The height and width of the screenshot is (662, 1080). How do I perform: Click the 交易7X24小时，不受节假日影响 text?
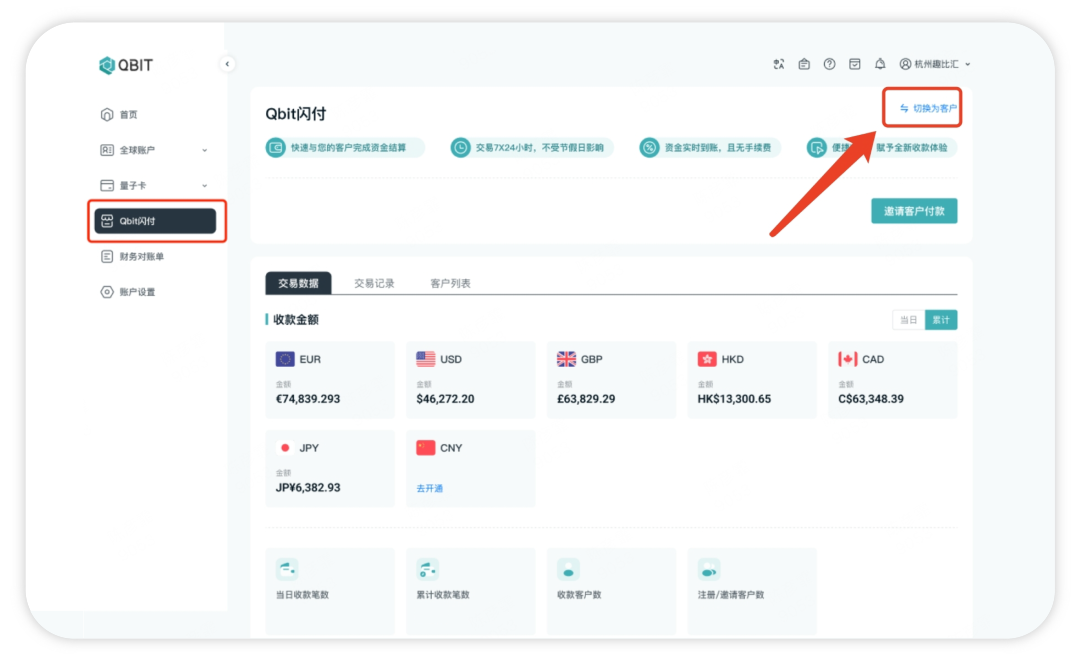[539, 147]
